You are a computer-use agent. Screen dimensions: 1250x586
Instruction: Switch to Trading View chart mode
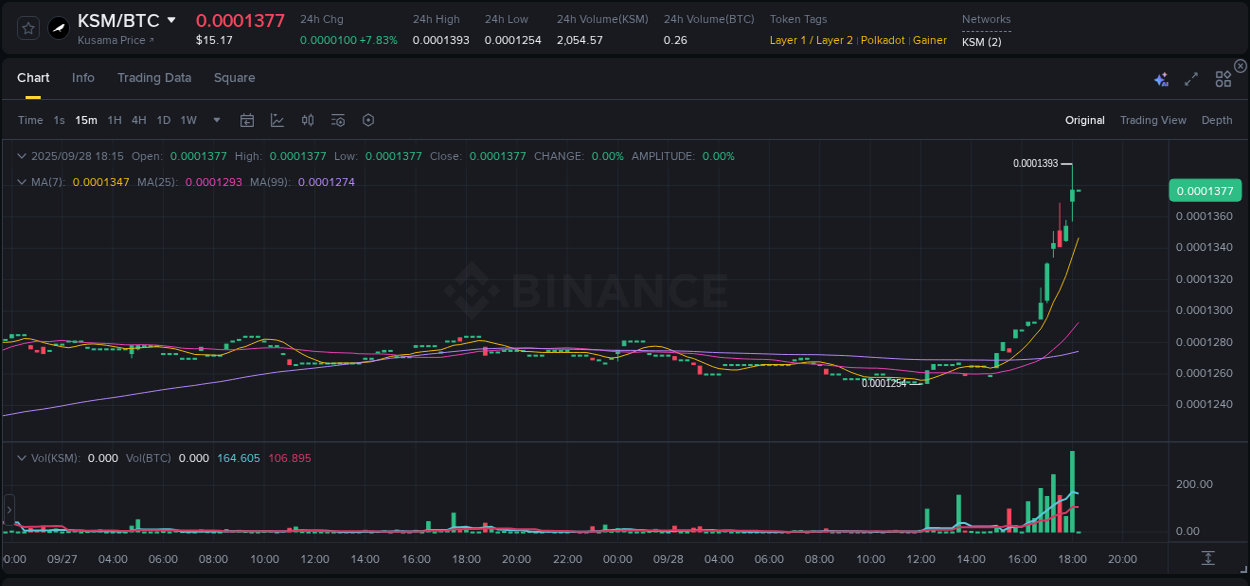point(1153,120)
